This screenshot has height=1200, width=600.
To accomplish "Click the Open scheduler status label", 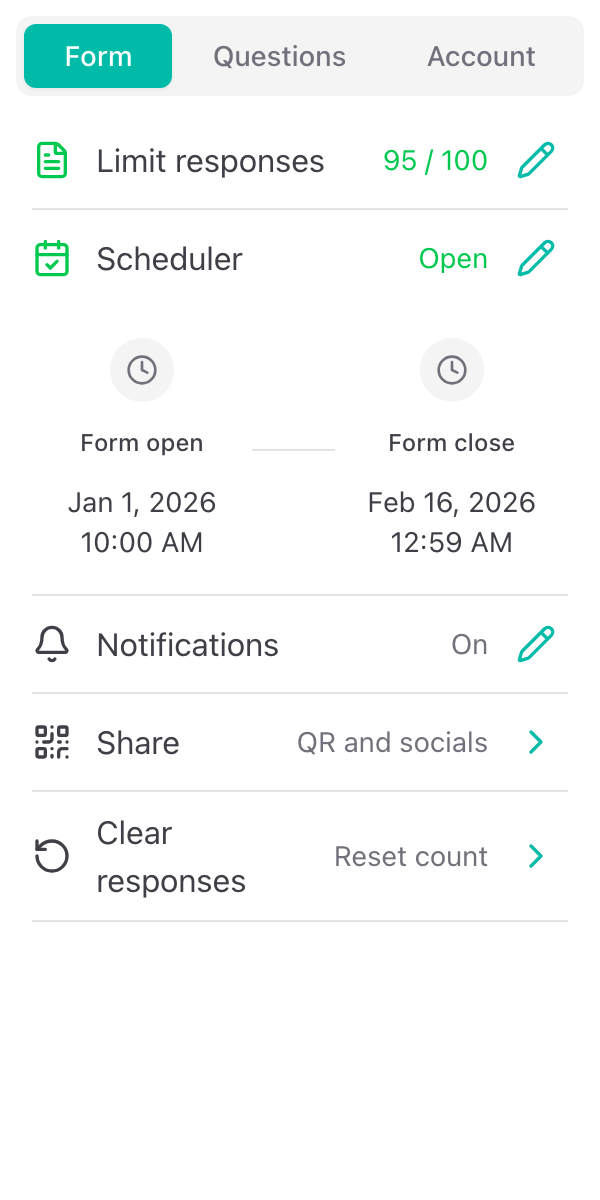I will (453, 258).
